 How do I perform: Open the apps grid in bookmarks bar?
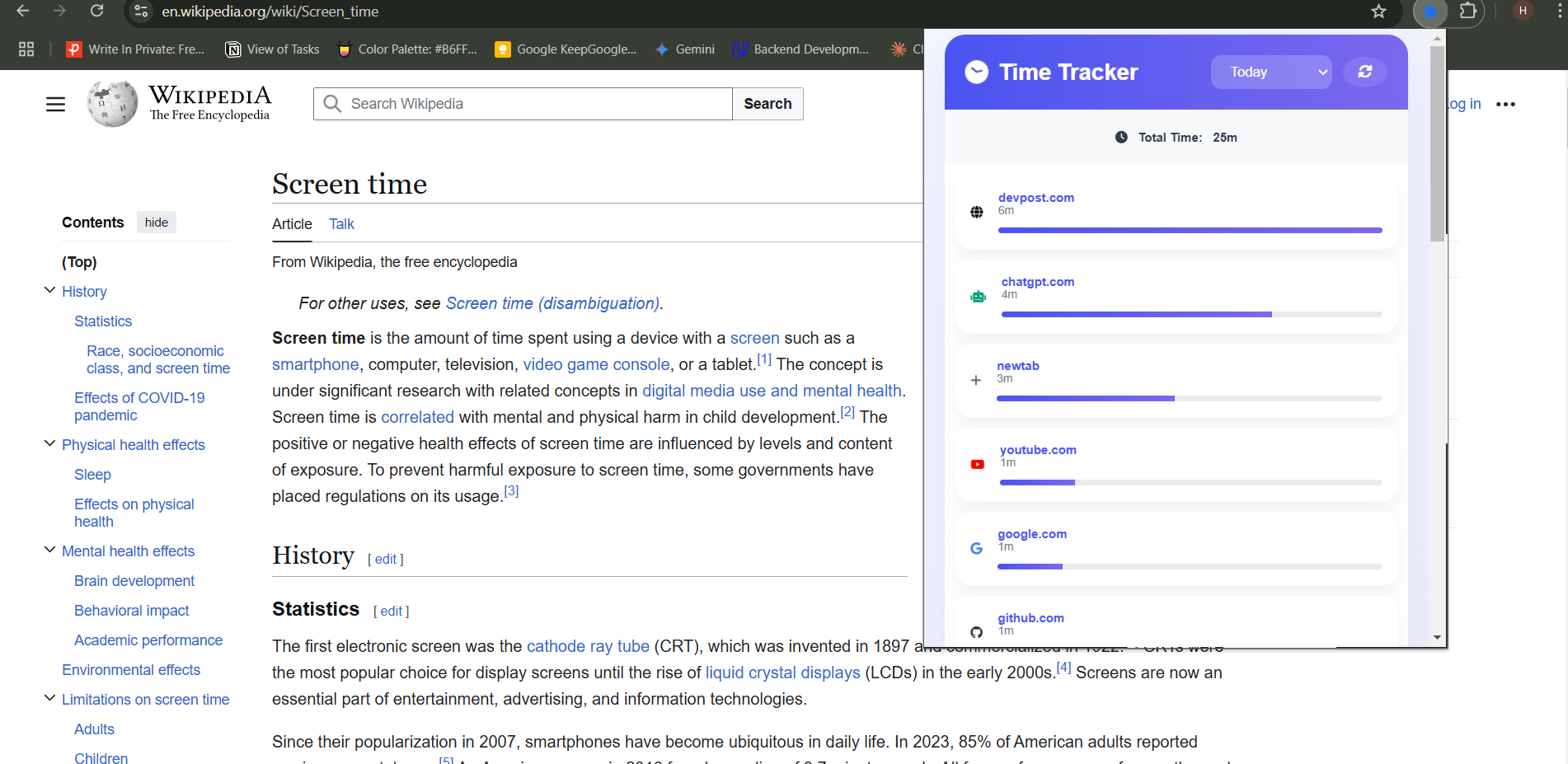(26, 49)
